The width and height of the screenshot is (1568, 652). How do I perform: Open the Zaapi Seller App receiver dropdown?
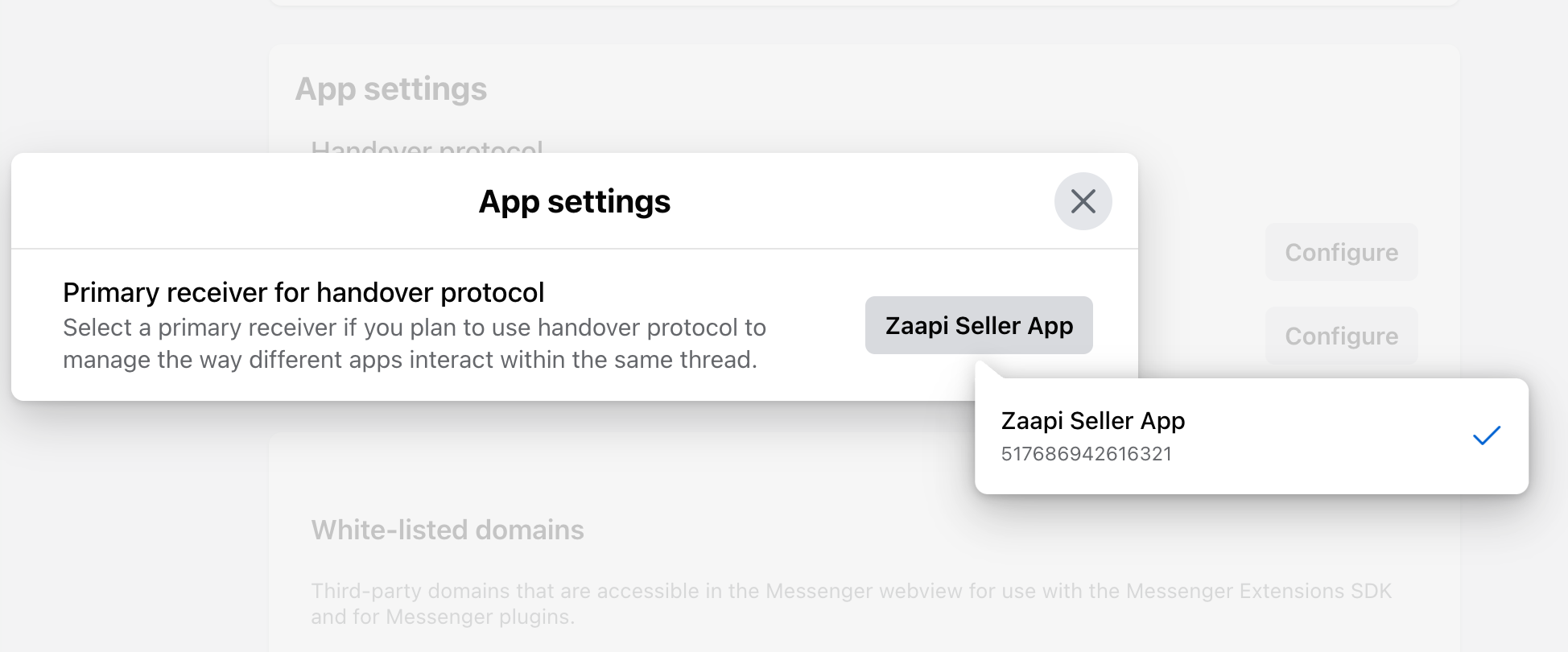click(x=978, y=325)
